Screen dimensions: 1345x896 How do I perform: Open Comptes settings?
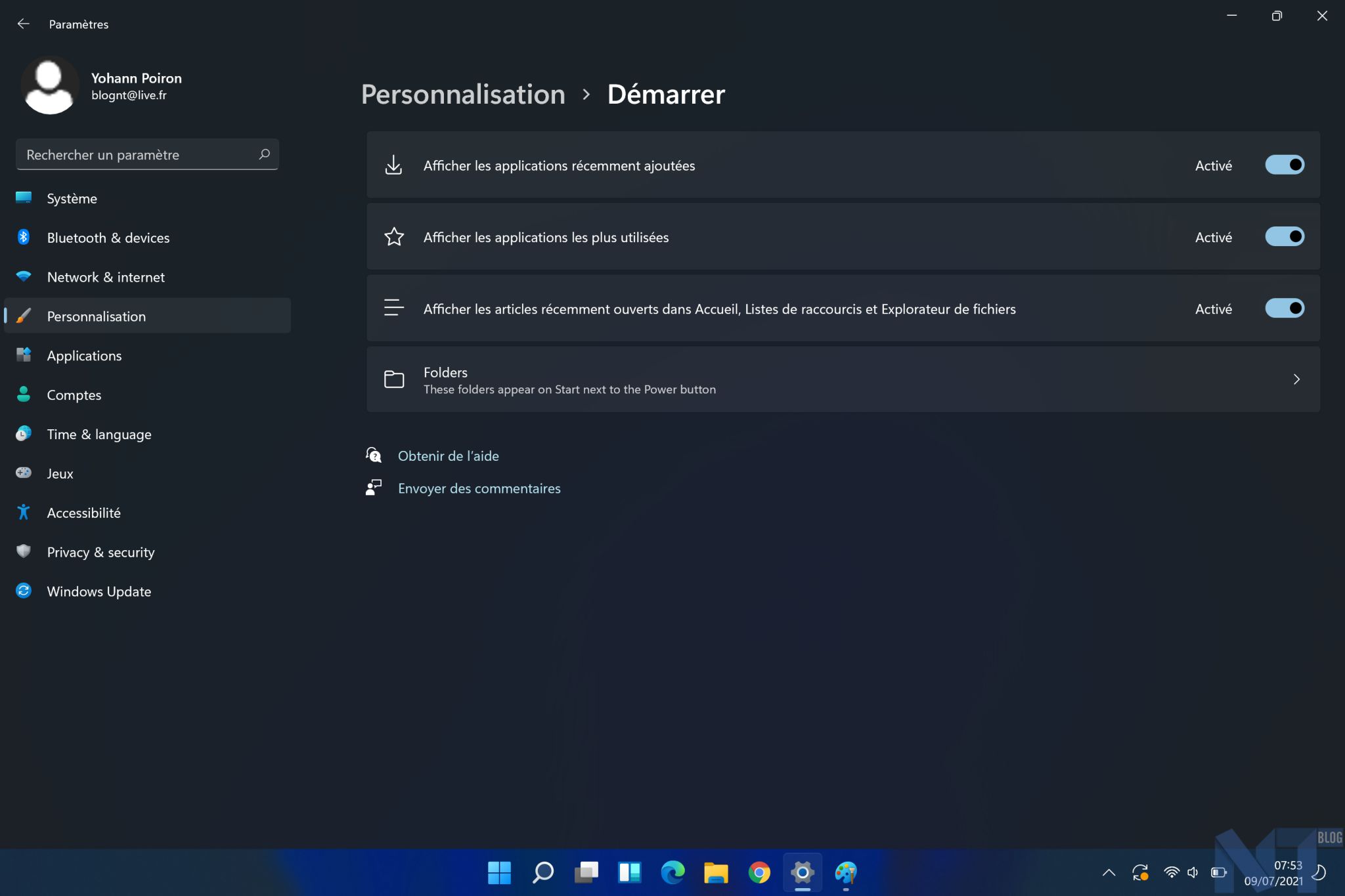tap(74, 395)
